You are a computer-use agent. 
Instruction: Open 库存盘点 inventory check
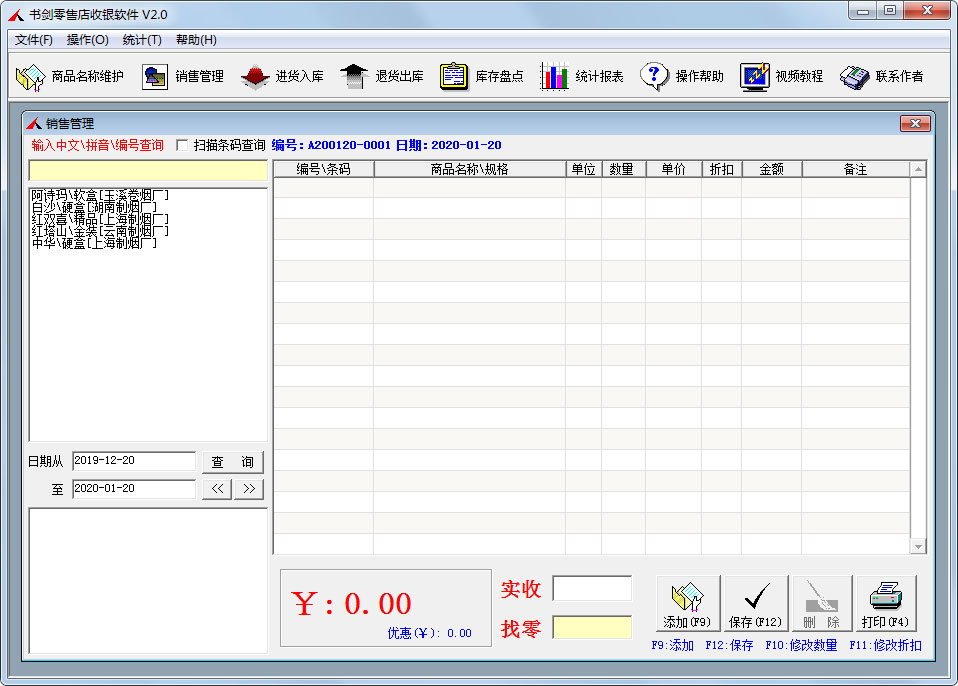(x=482, y=76)
